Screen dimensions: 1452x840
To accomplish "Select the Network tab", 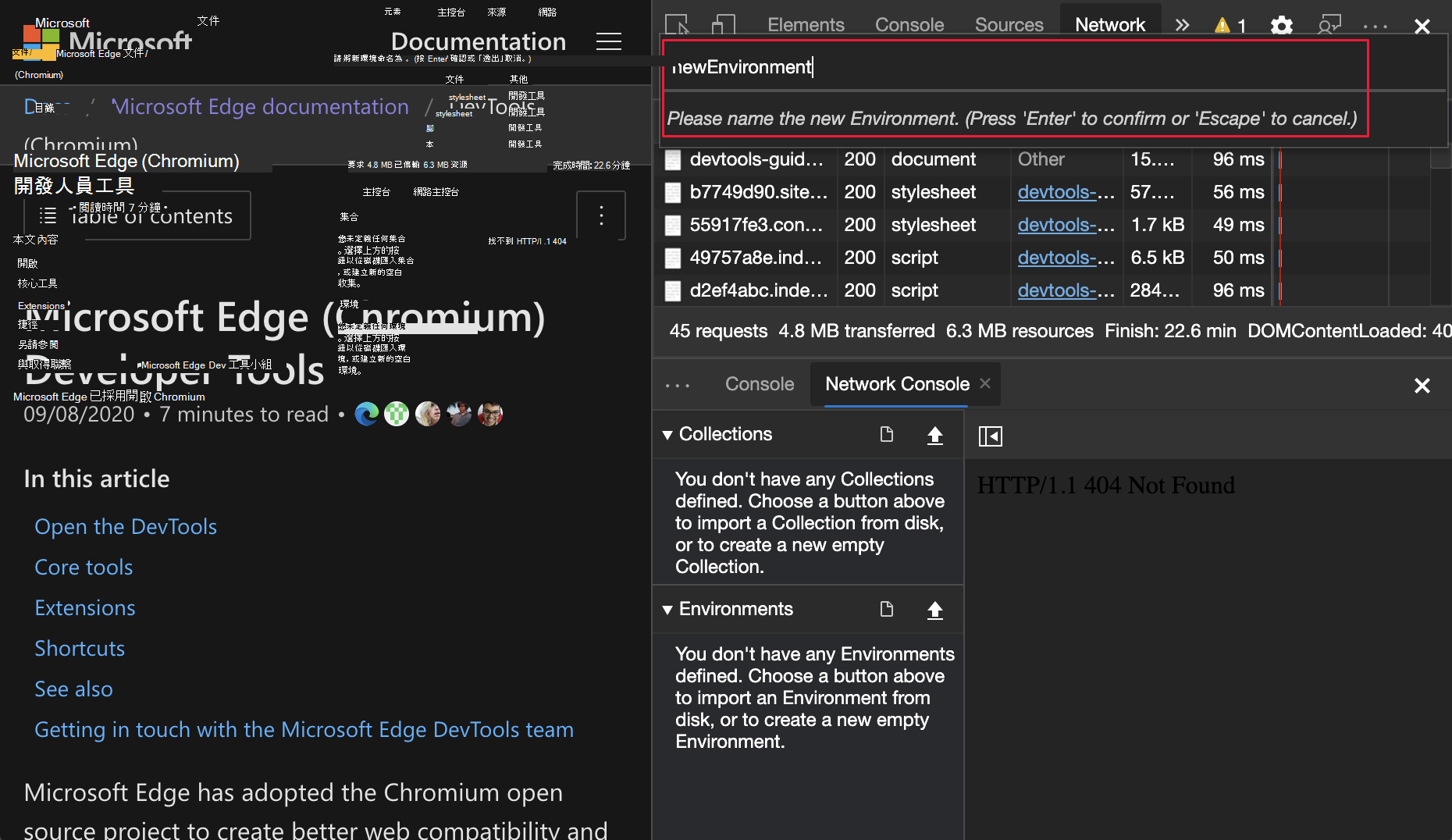I will pyautogui.click(x=1110, y=25).
